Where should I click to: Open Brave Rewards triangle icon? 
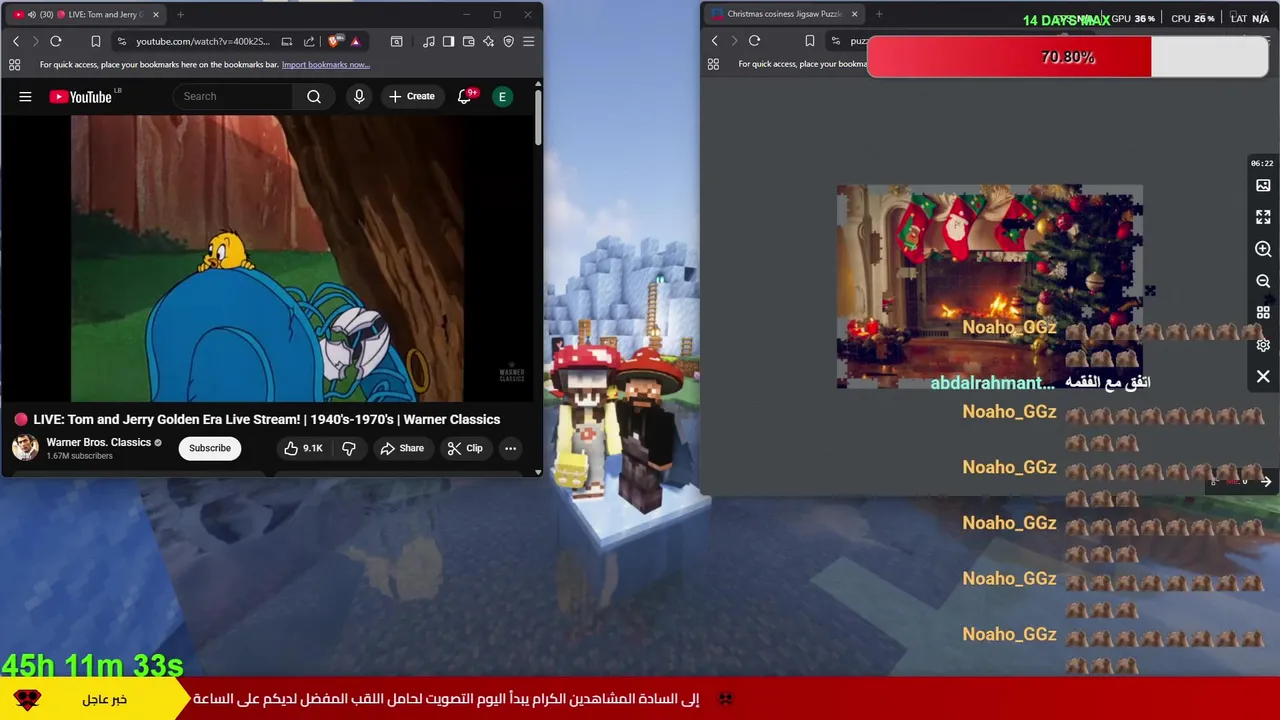[x=355, y=41]
